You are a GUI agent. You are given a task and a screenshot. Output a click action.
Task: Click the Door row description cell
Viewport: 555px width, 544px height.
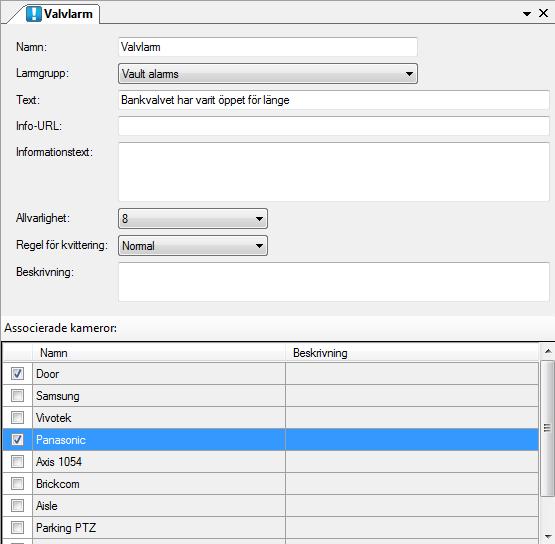point(412,374)
